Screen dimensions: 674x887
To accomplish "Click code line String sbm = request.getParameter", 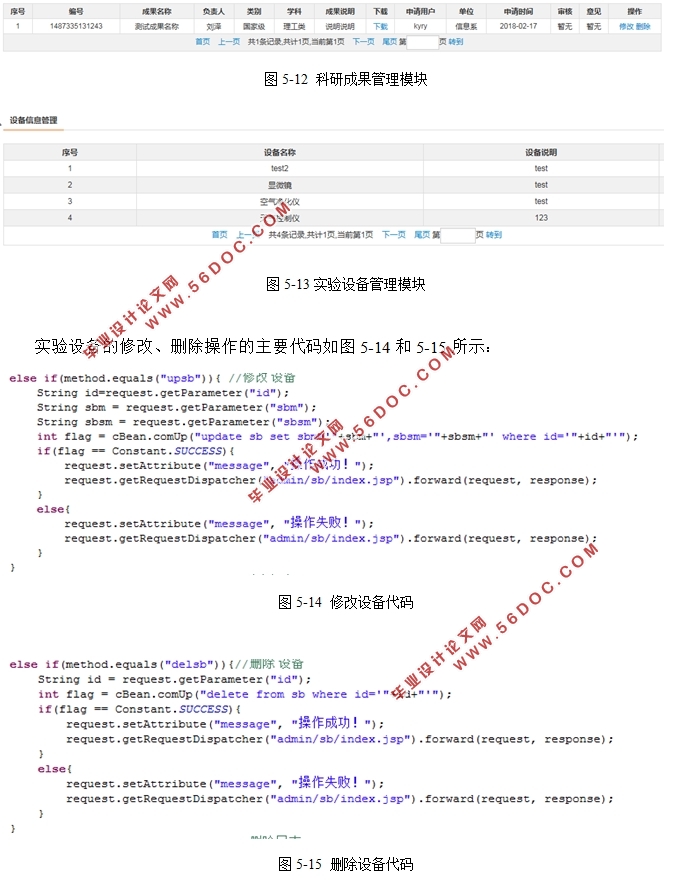I will 177,407.
